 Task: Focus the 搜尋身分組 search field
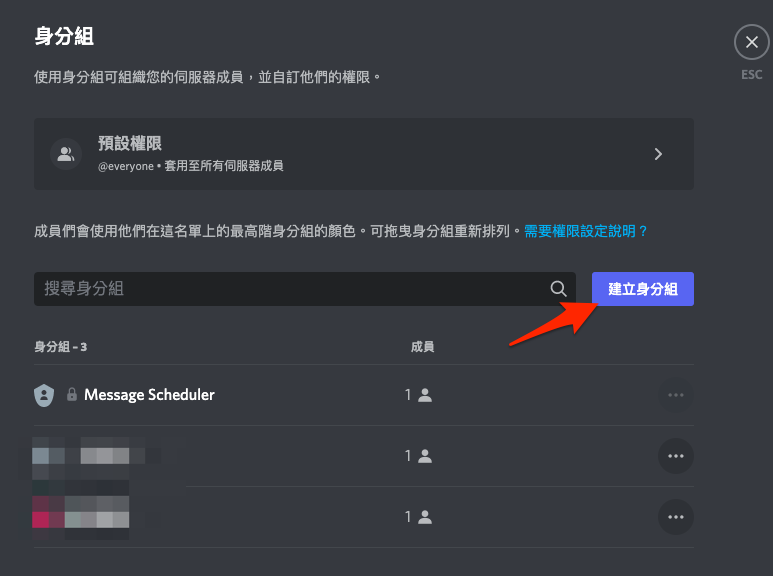click(290, 289)
